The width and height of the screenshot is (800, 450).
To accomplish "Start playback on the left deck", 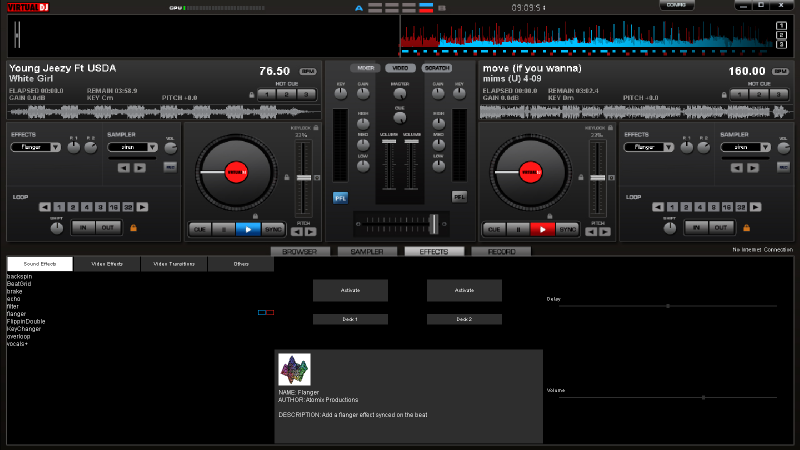I will click(x=248, y=230).
